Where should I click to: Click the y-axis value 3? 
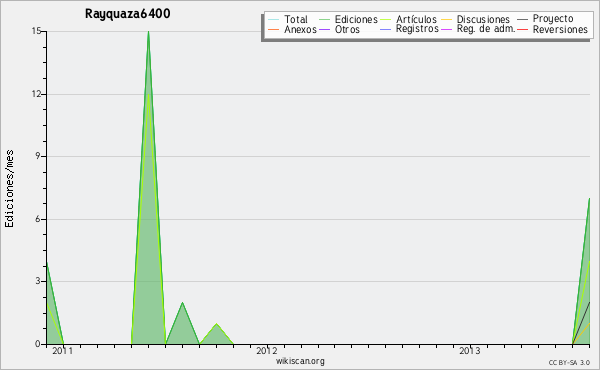tap(38, 281)
